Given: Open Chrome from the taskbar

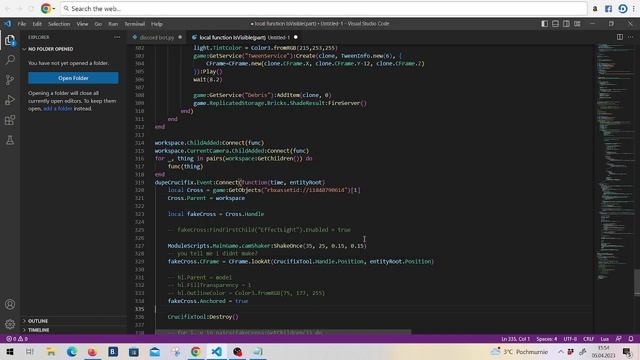Looking at the screenshot, I should (x=196, y=351).
